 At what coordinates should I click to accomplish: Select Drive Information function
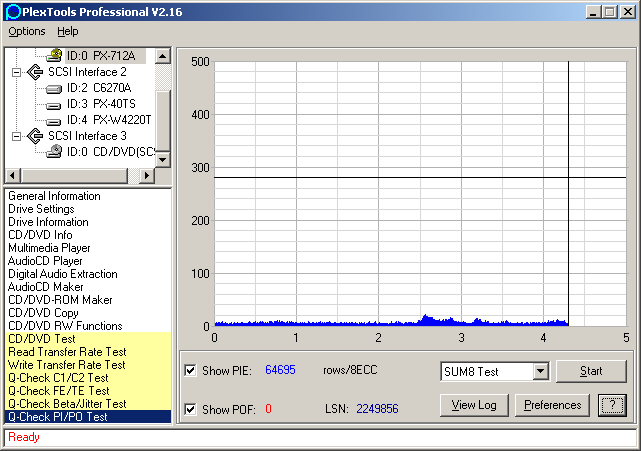(48, 222)
